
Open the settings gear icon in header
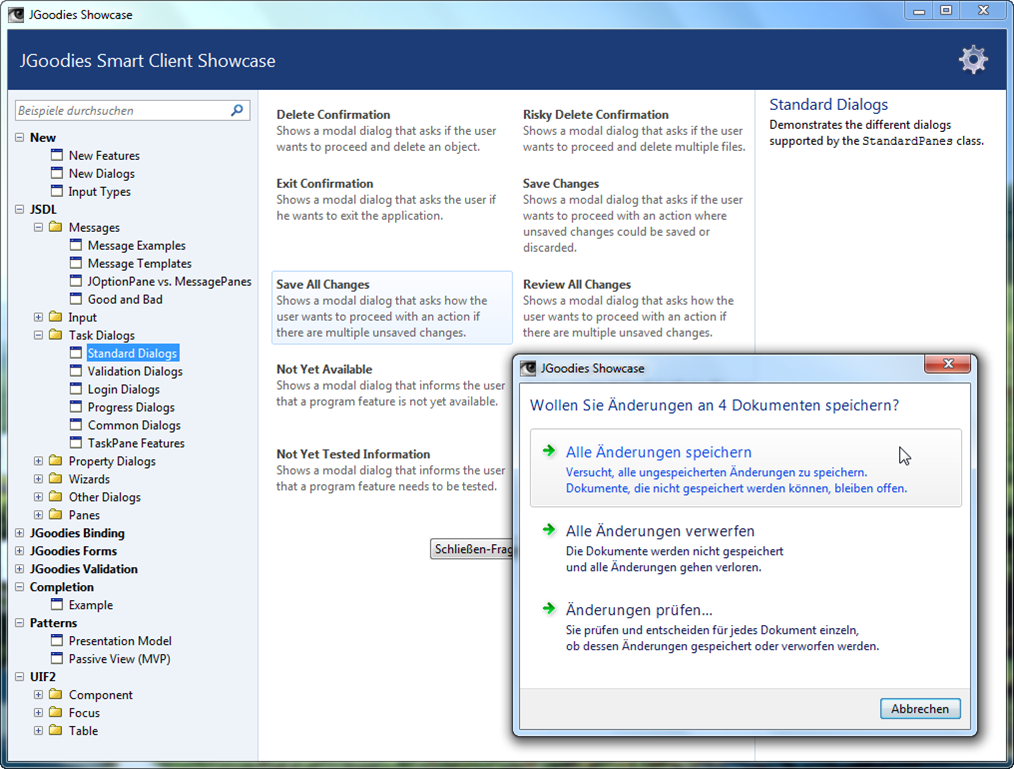(973, 60)
